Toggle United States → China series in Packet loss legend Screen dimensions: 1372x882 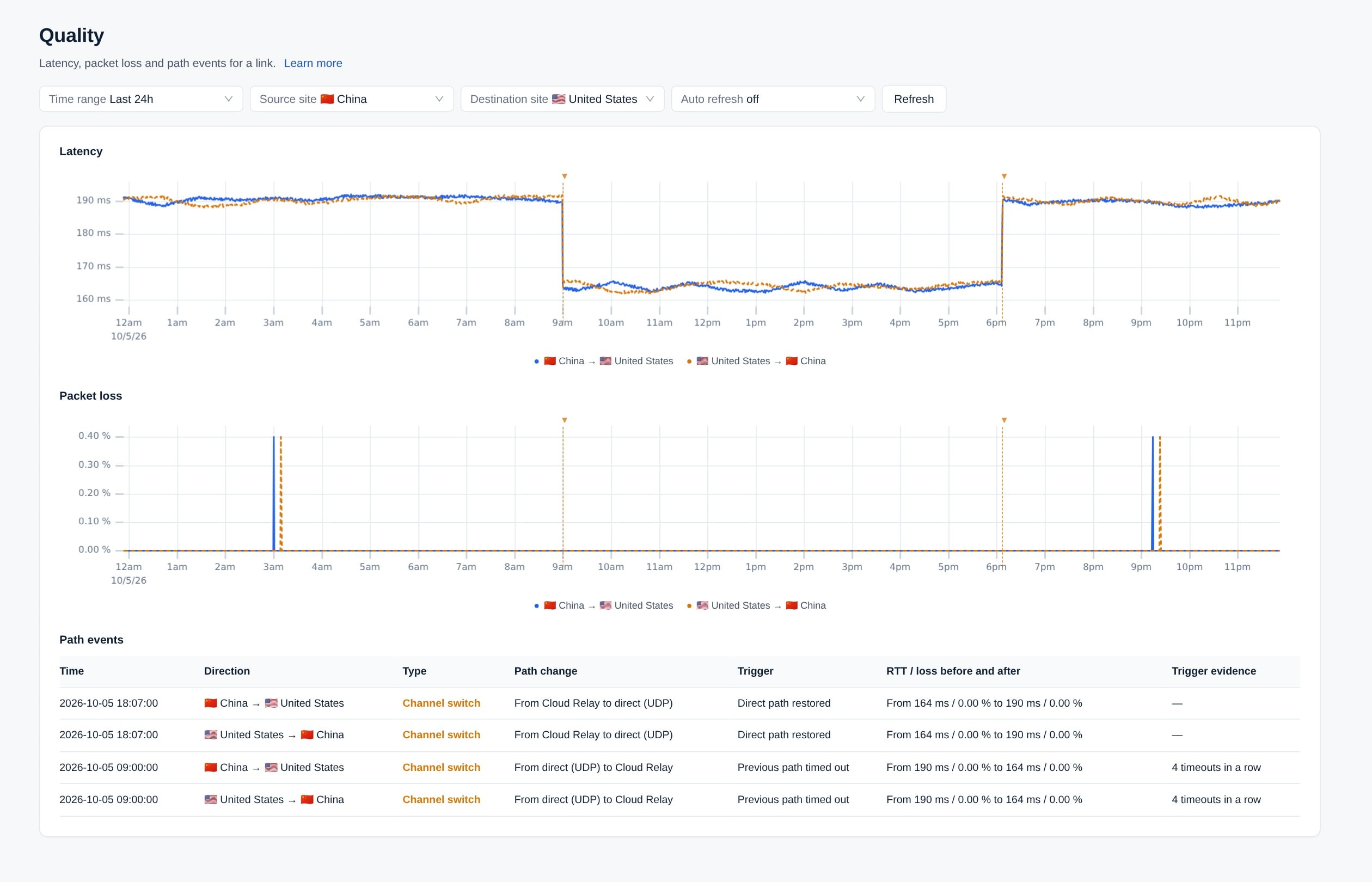pos(756,605)
